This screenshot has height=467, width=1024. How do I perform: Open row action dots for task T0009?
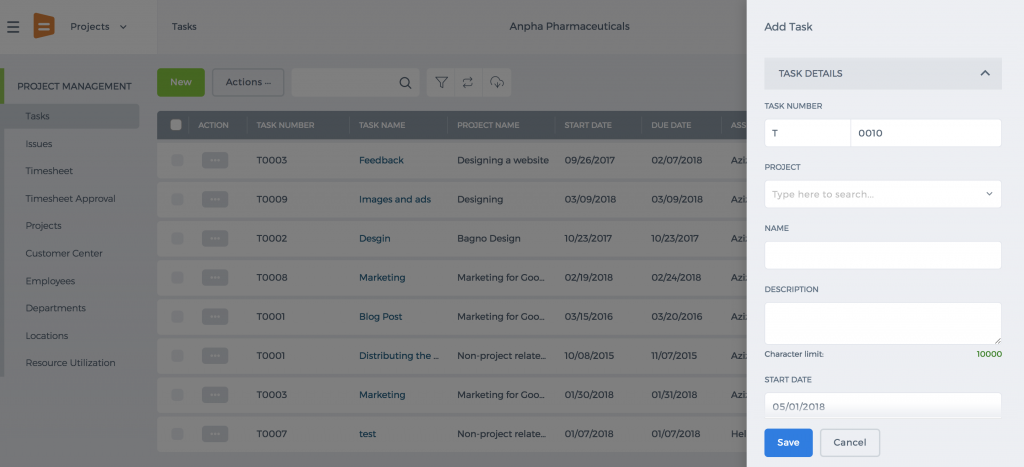coord(215,199)
